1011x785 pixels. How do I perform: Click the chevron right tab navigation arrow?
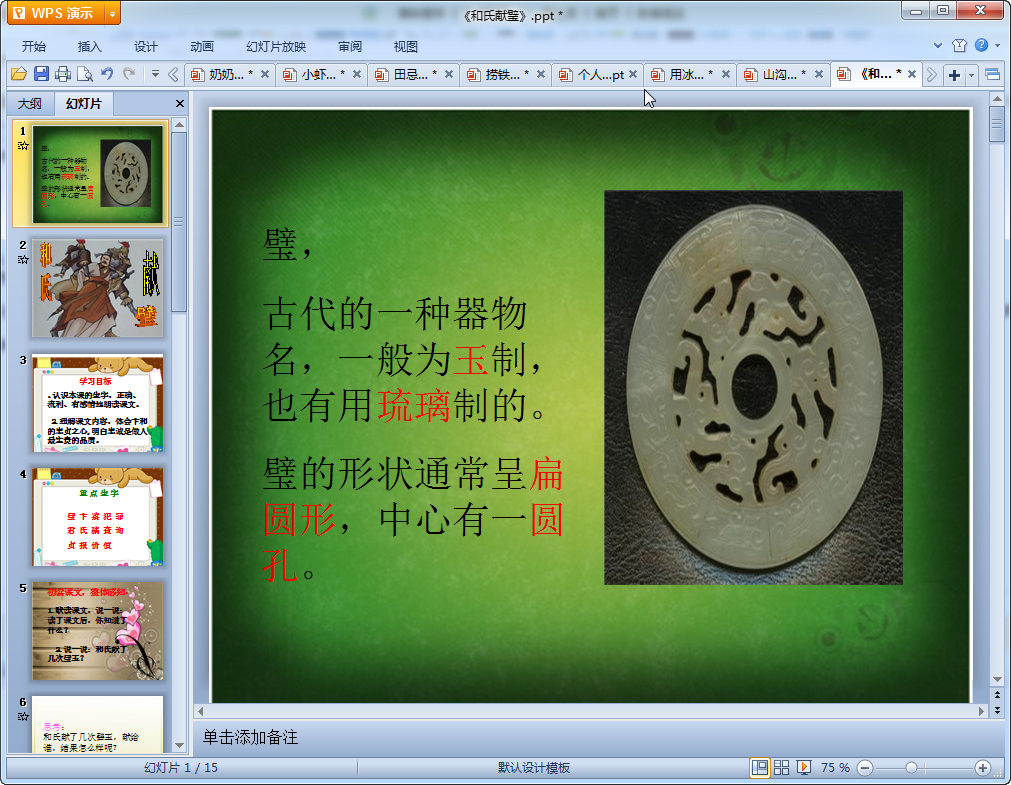click(932, 75)
